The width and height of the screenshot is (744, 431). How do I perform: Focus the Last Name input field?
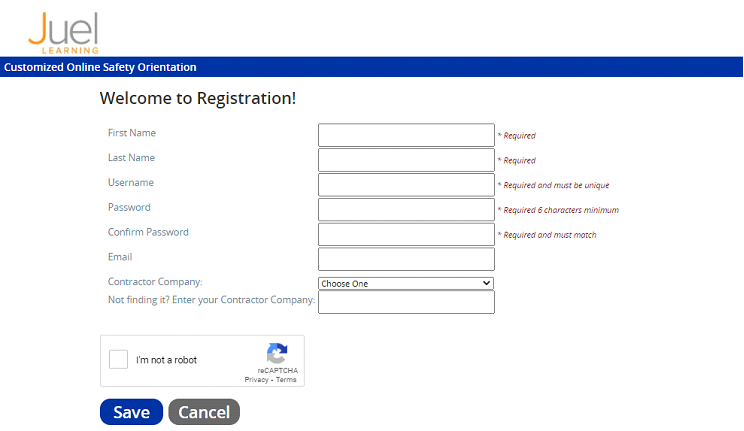(x=406, y=160)
